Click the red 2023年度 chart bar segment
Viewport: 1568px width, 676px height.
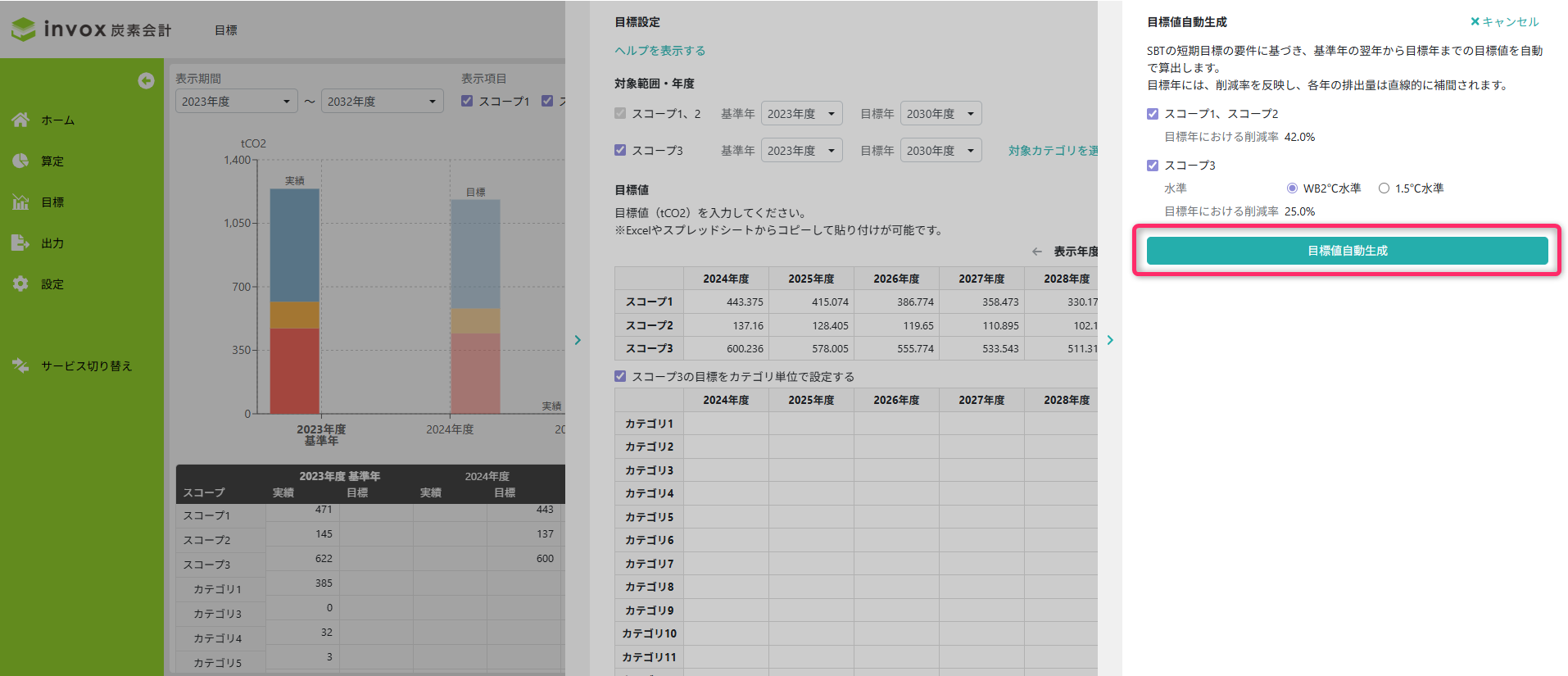click(x=294, y=370)
